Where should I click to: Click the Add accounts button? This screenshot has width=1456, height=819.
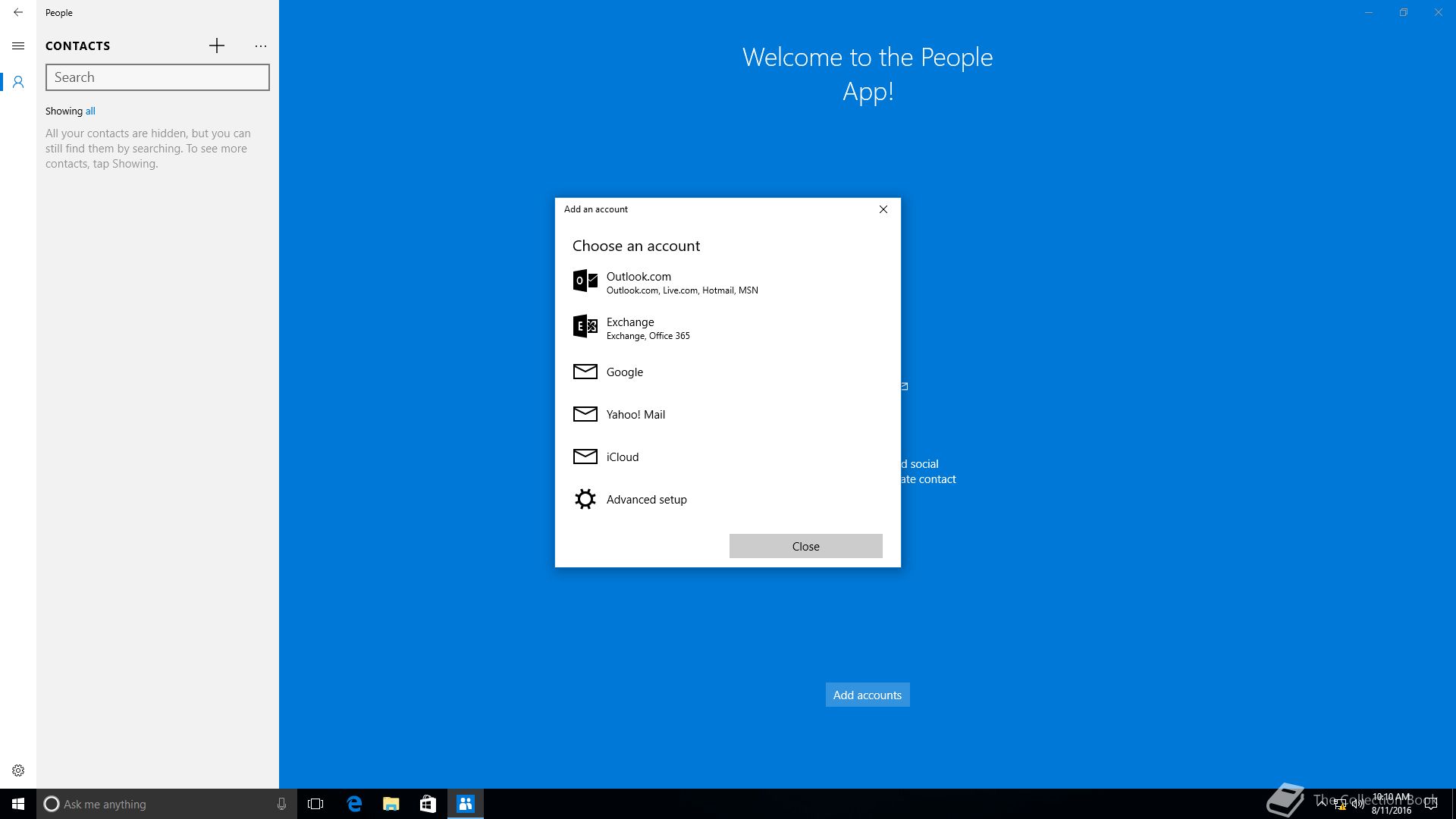coord(868,695)
